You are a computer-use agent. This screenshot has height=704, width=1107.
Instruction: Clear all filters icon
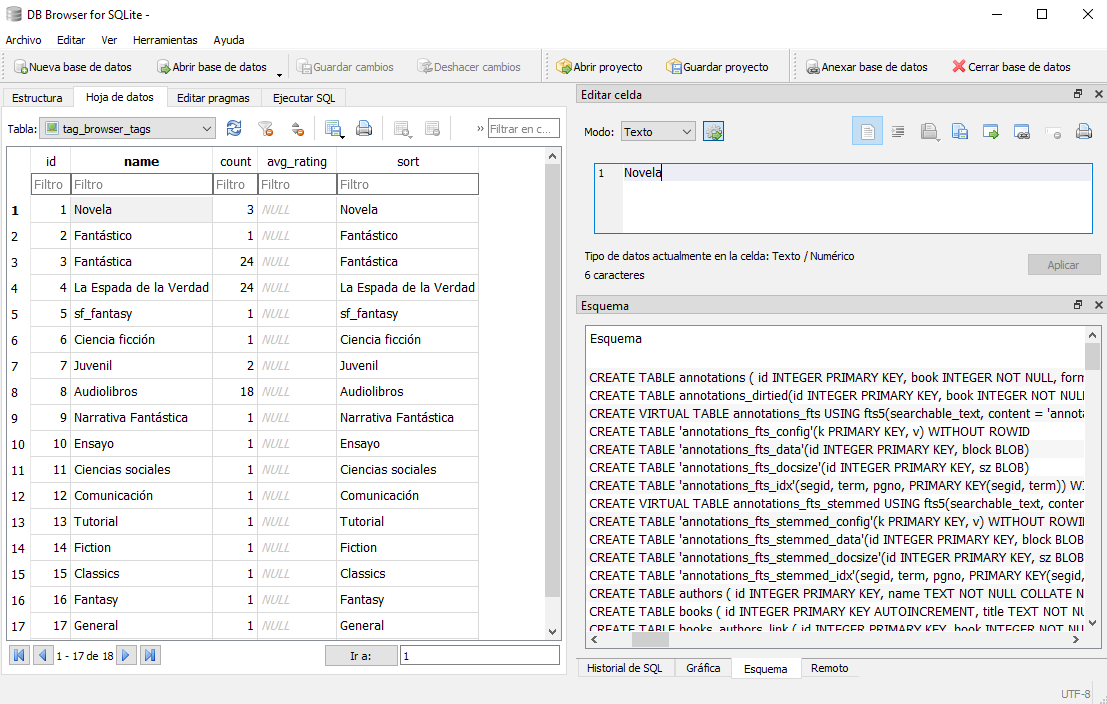[265, 128]
